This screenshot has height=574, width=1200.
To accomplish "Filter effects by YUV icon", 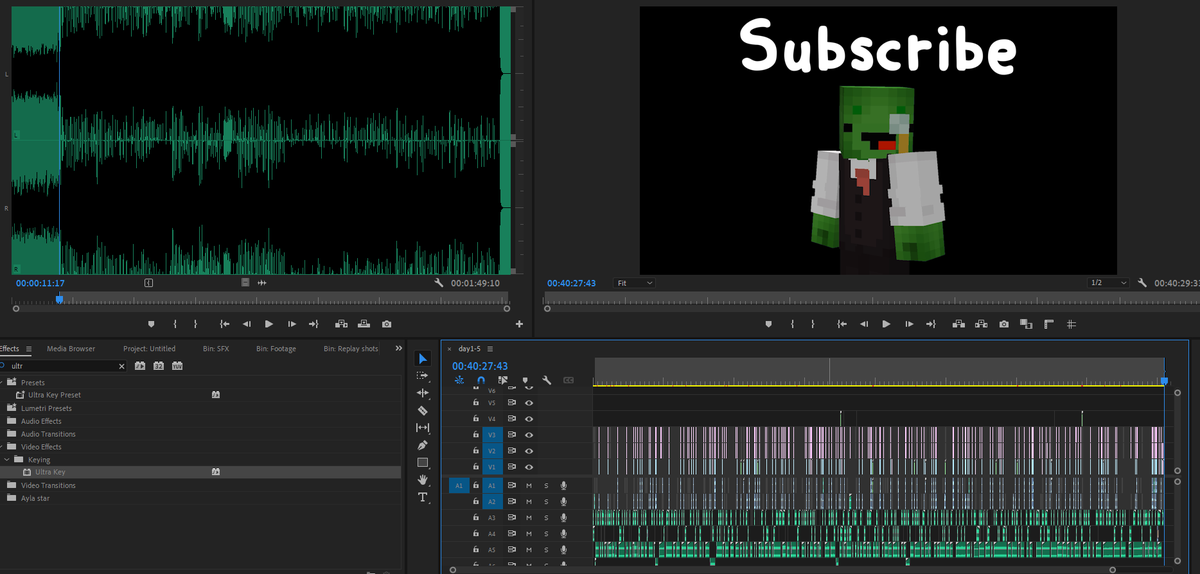I will click(x=177, y=366).
